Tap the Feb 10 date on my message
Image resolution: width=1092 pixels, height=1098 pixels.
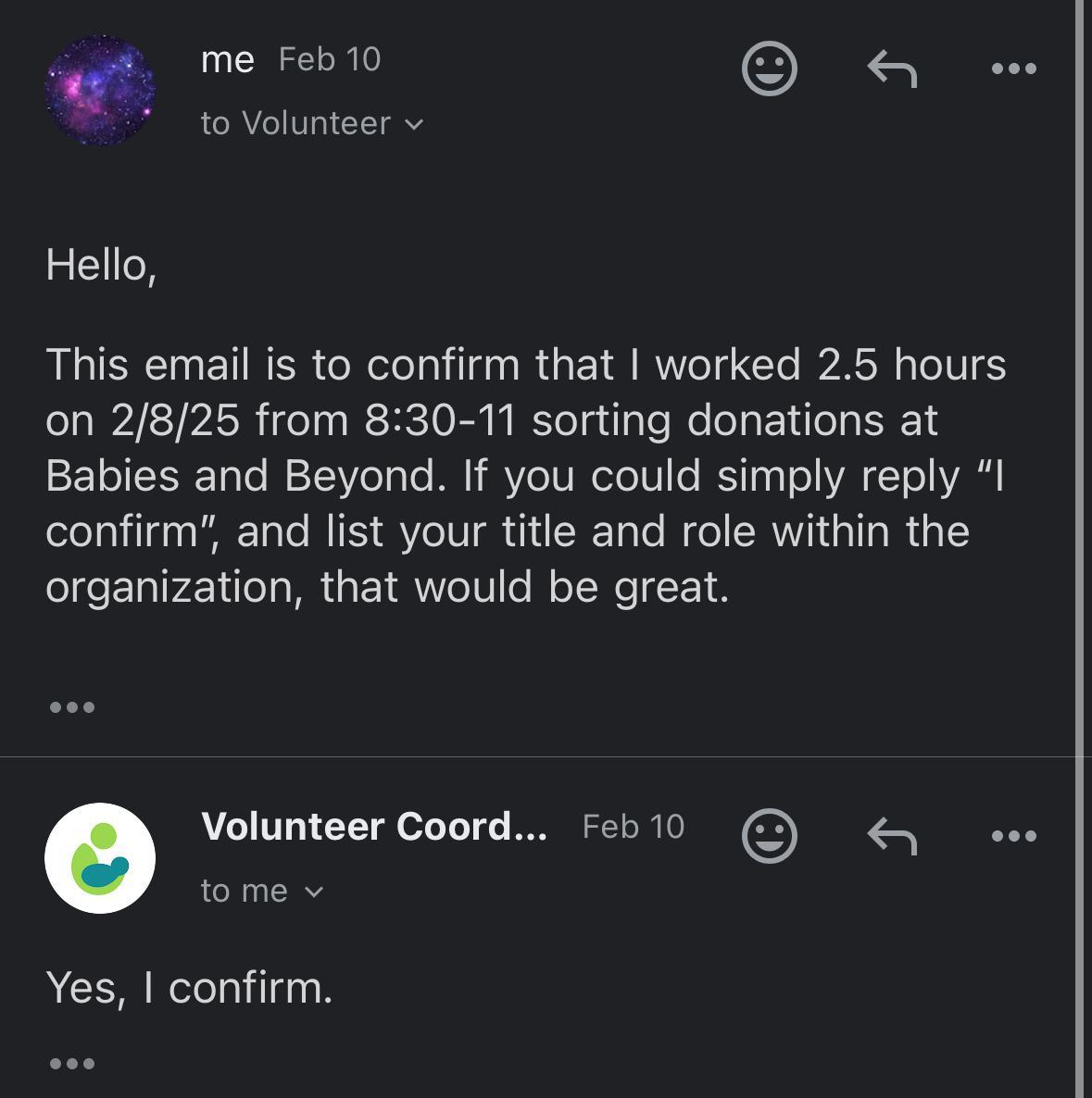point(330,60)
